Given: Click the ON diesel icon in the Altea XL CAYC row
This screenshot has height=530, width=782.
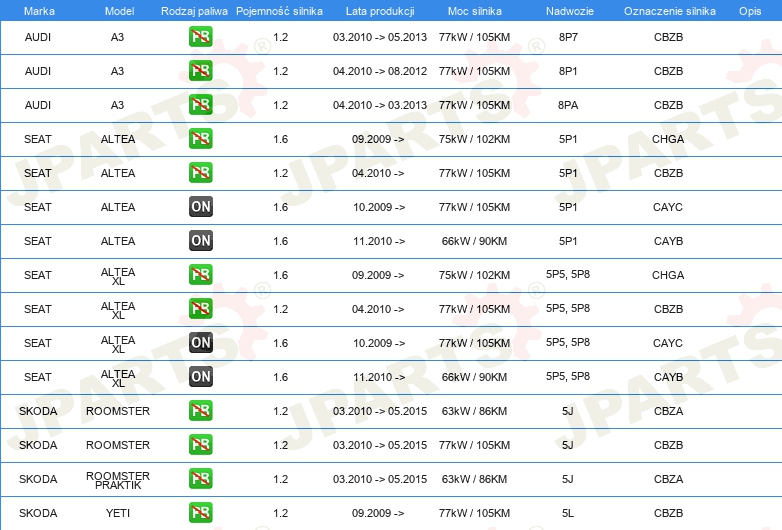Looking at the screenshot, I should pos(200,343).
